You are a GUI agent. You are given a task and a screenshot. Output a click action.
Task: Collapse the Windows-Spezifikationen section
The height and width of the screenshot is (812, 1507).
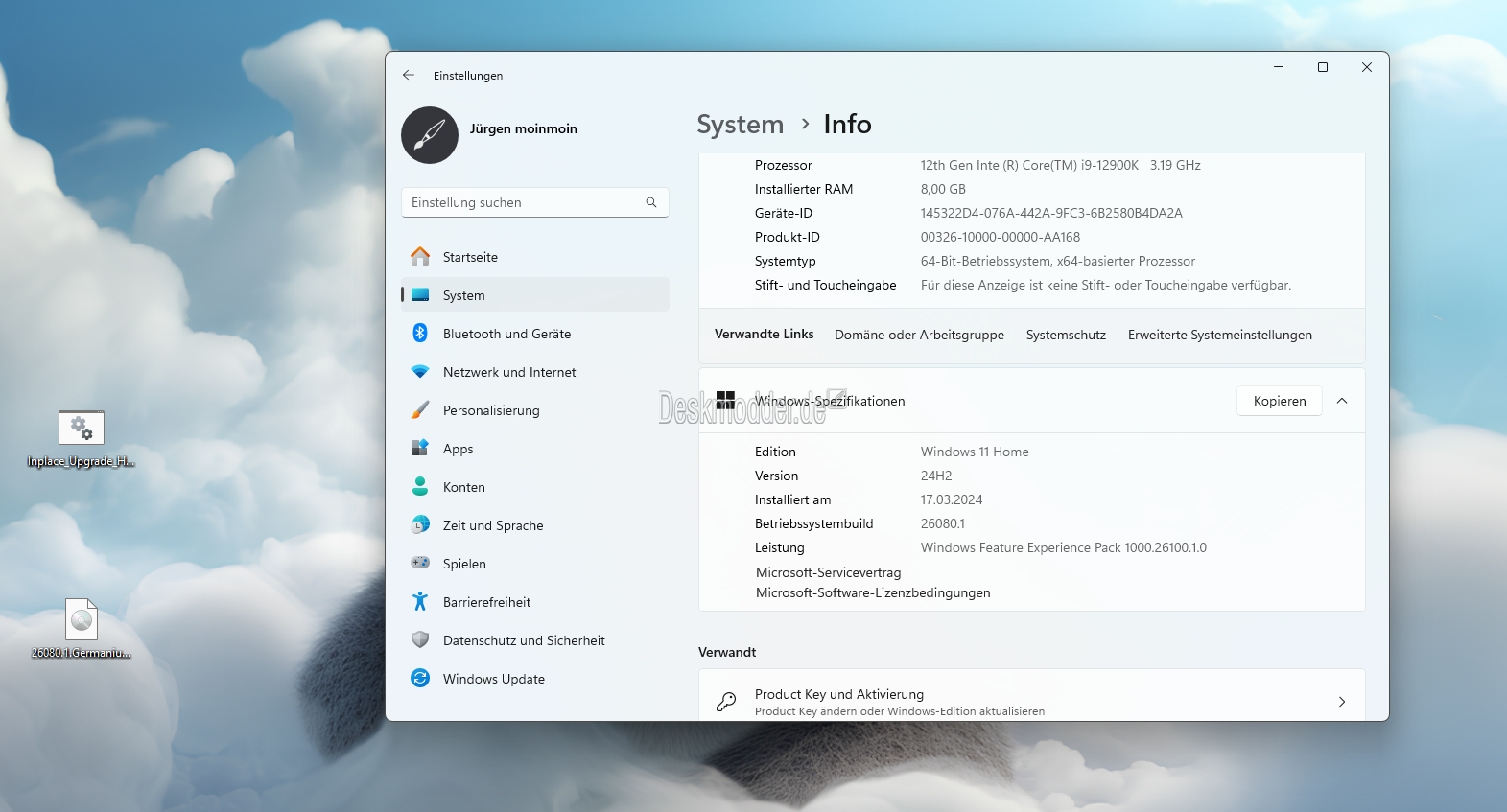pyautogui.click(x=1342, y=401)
